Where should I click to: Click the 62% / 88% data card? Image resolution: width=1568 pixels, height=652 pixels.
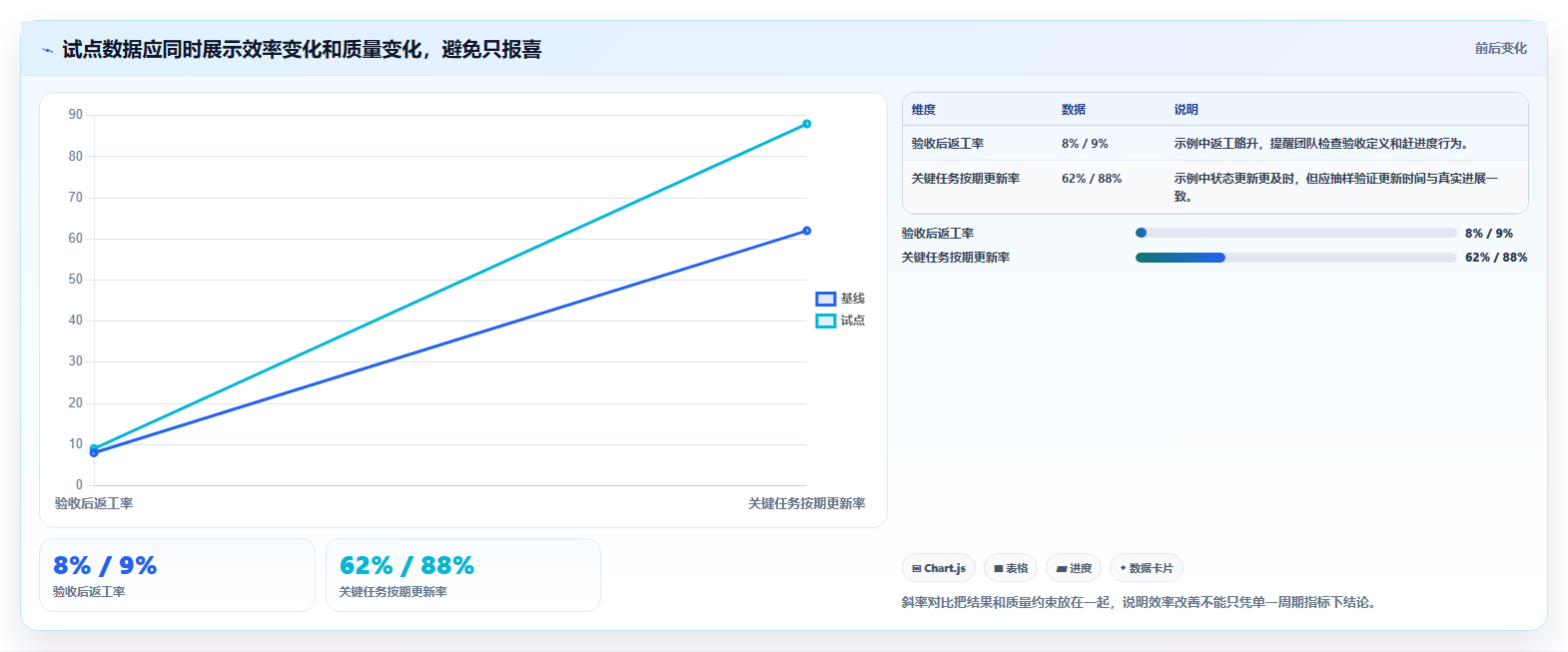(x=463, y=575)
